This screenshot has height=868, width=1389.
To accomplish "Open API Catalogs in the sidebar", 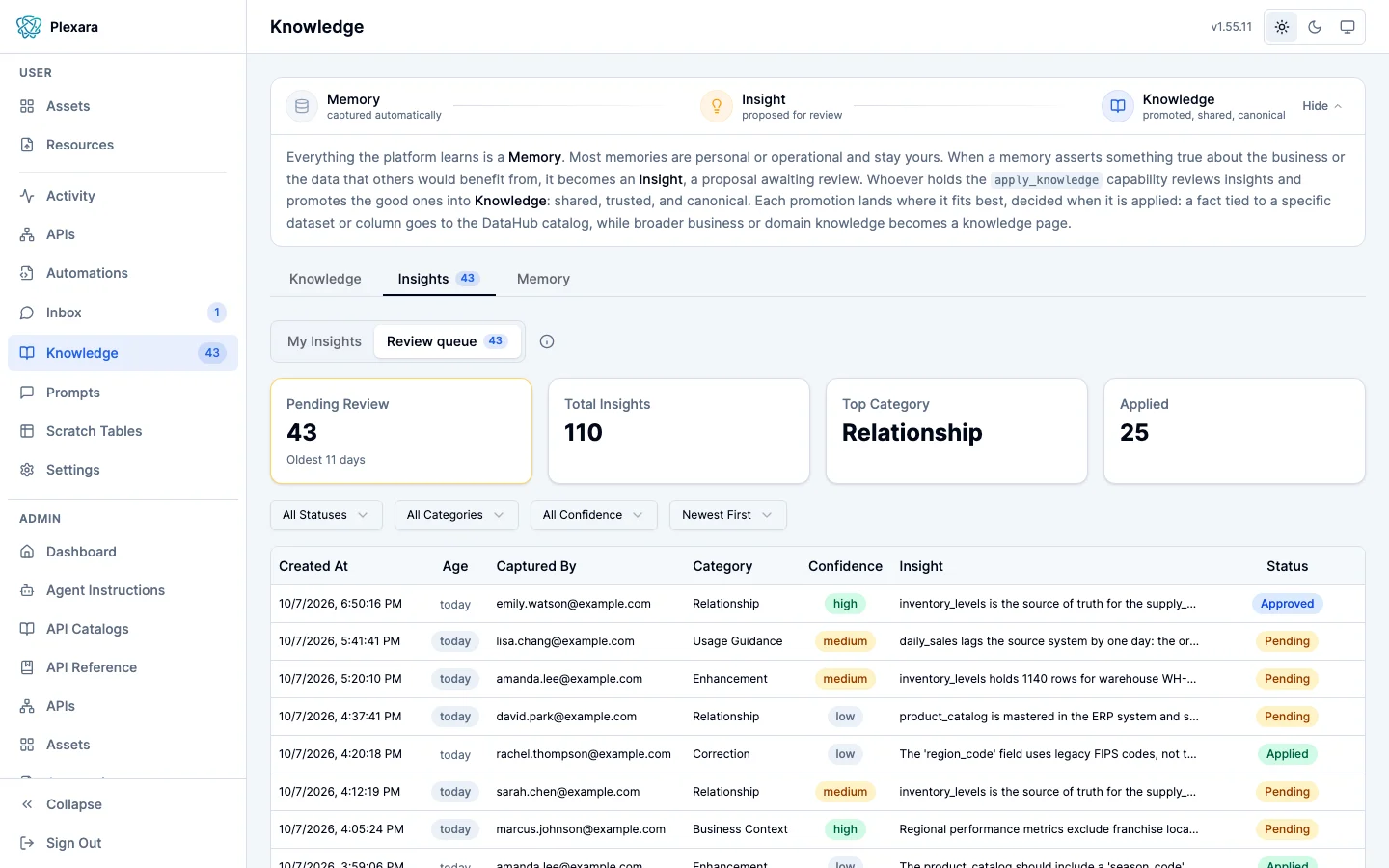I will pyautogui.click(x=123, y=629).
